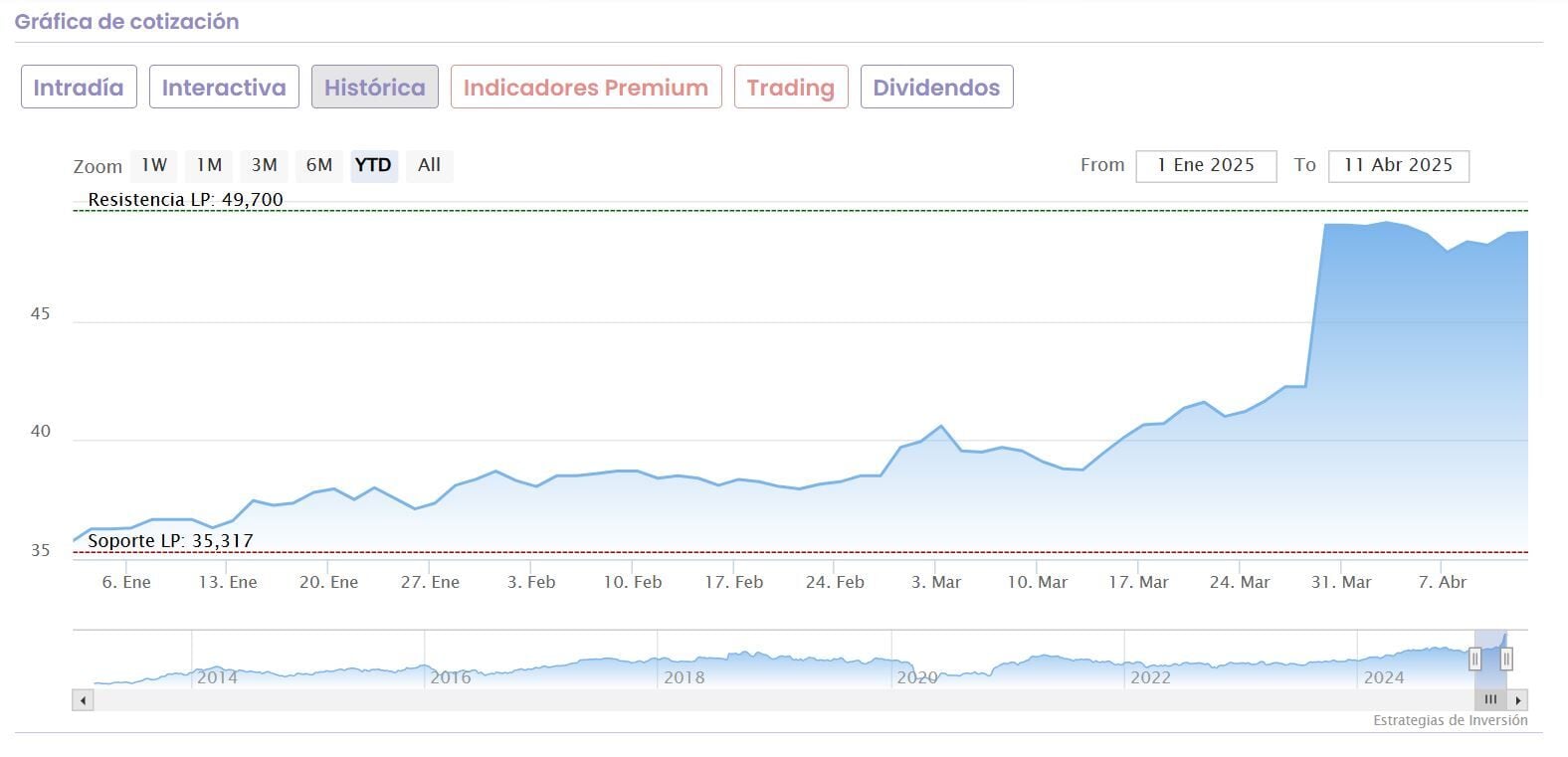Select the 6M zoom range
Screen dimensions: 1568x757
[319, 165]
